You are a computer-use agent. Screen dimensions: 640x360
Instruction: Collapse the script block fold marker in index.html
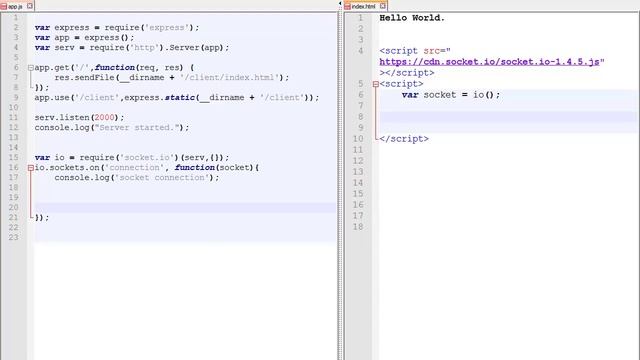tap(376, 84)
